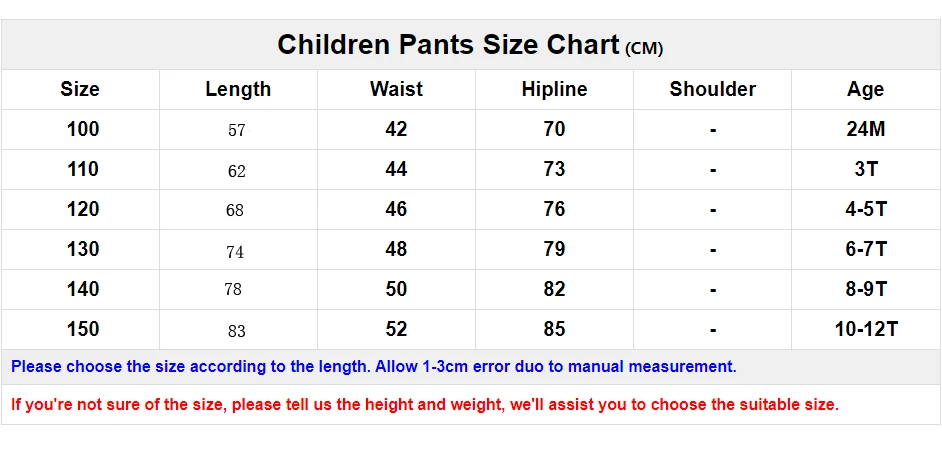Image resolution: width=942 pixels, height=450 pixels.
Task: Select size 150 row label
Action: click(83, 329)
